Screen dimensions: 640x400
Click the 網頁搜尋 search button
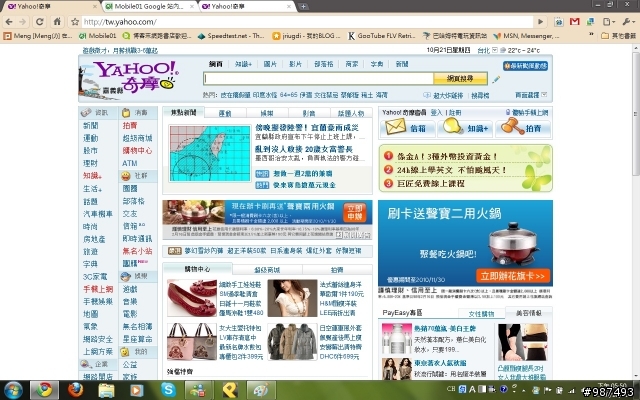pyautogui.click(x=460, y=78)
